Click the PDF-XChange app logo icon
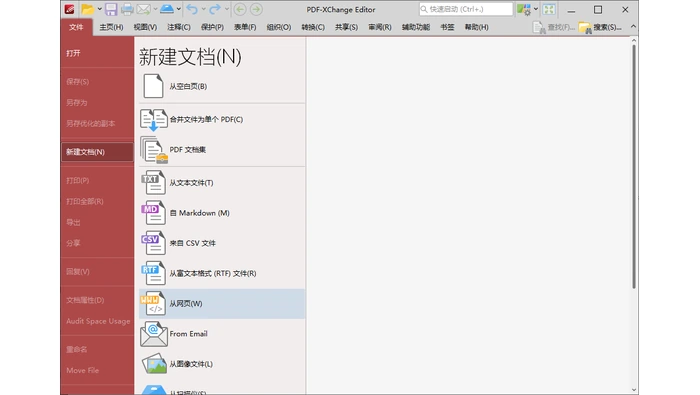This screenshot has width=700, height=395. pyautogui.click(x=69, y=9)
